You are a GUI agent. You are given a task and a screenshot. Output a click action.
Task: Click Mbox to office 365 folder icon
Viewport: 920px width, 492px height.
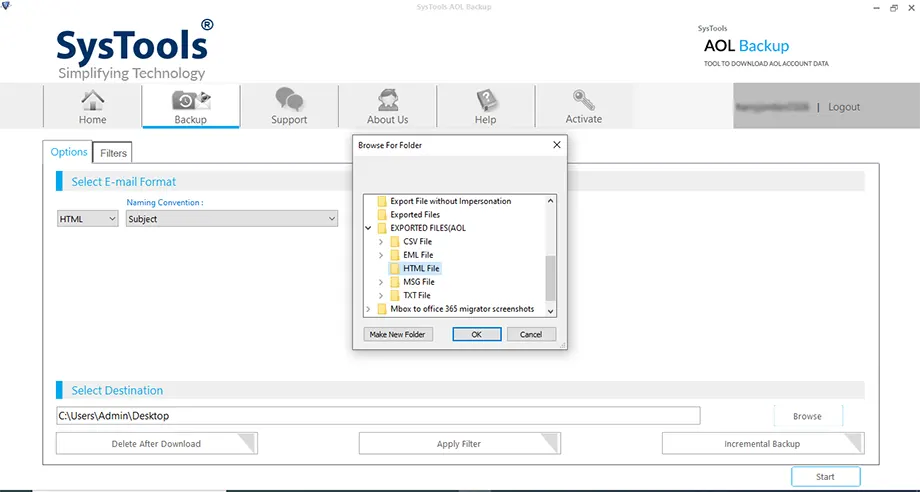pos(382,309)
